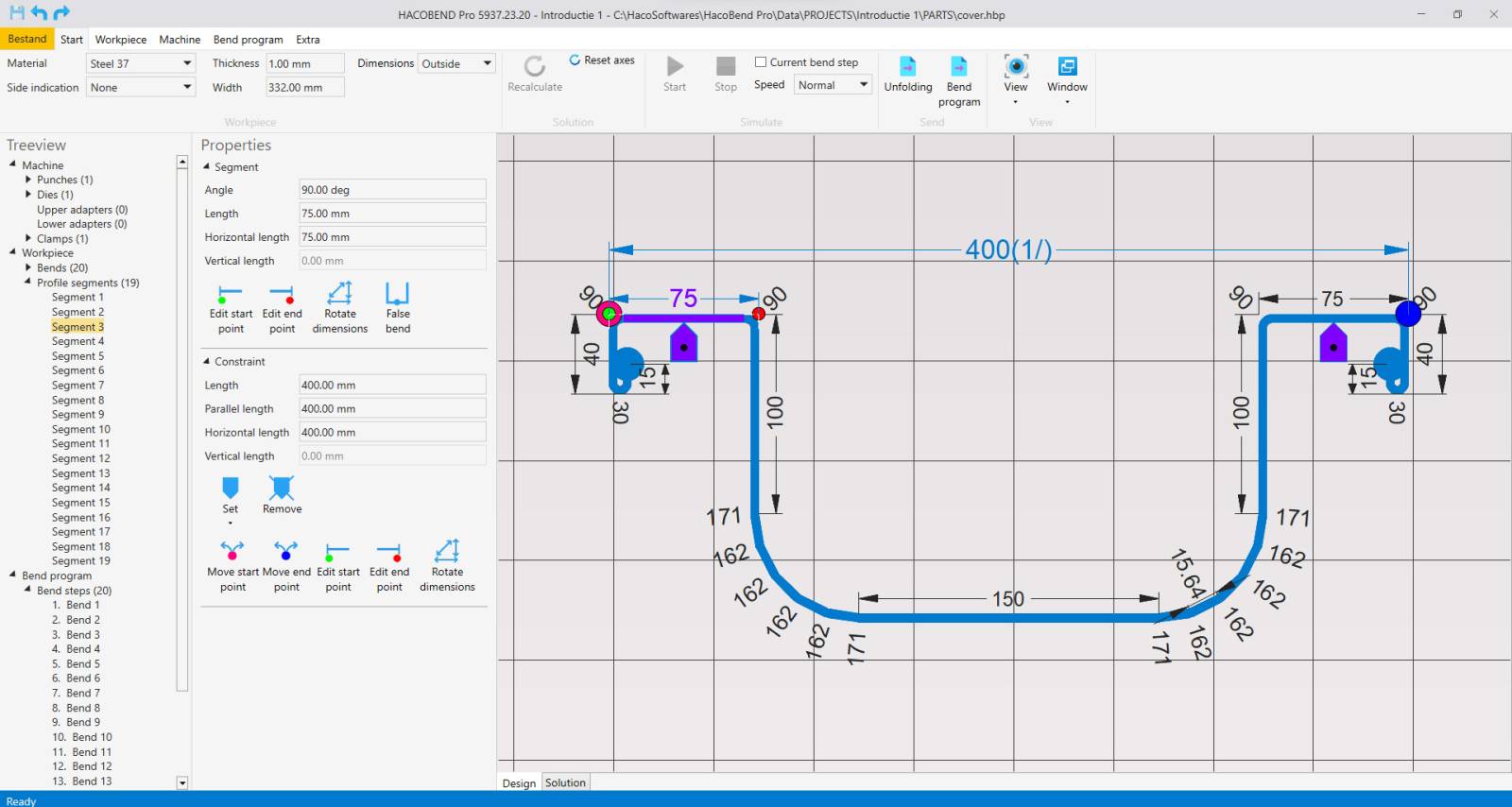1512x807 pixels.
Task: Switch to the Solution tab at the bottom
Action: point(565,783)
